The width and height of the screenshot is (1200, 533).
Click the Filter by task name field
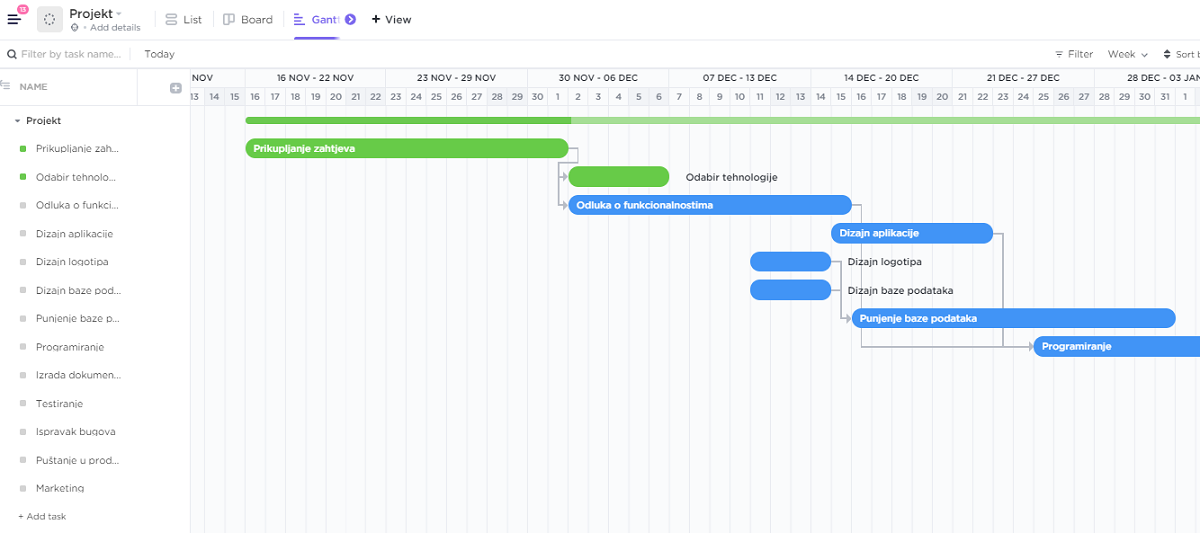[x=70, y=54]
